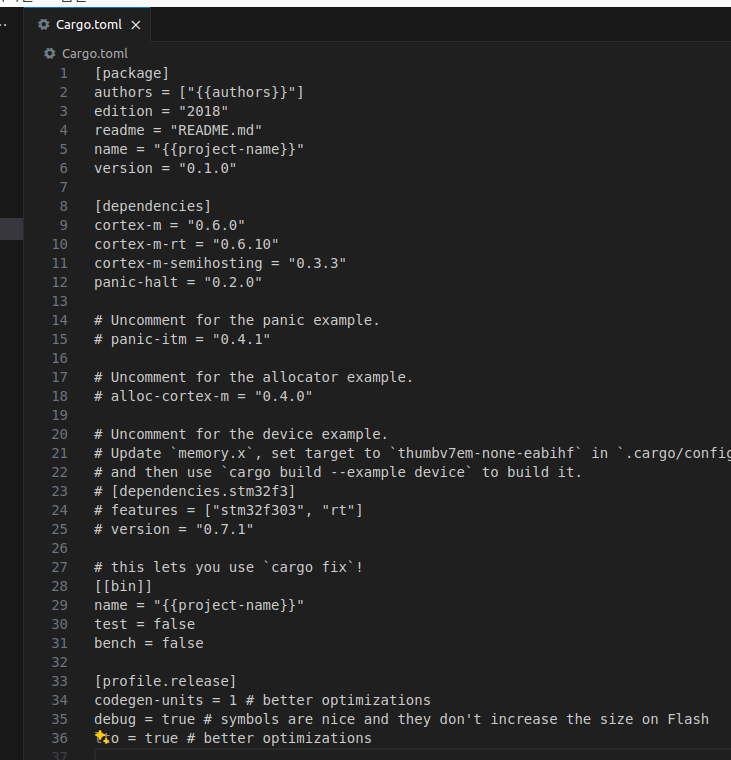
Task: Click the sparkle code-action icon on line 36
Action: 101,737
